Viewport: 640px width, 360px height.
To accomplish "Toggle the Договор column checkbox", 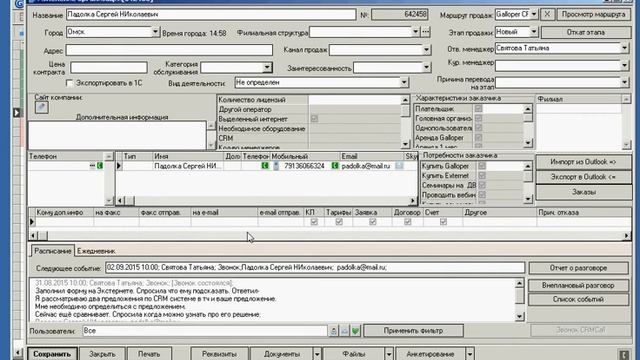I will click(x=407, y=222).
